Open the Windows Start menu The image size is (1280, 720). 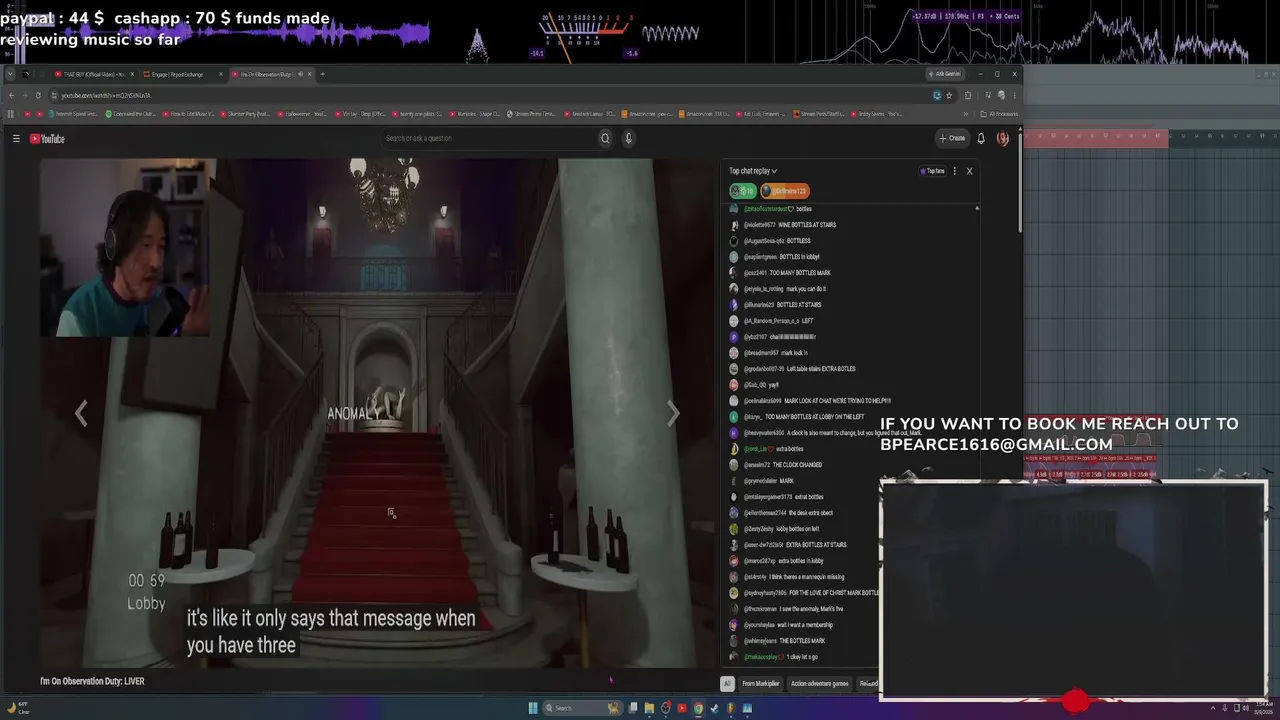coord(533,708)
